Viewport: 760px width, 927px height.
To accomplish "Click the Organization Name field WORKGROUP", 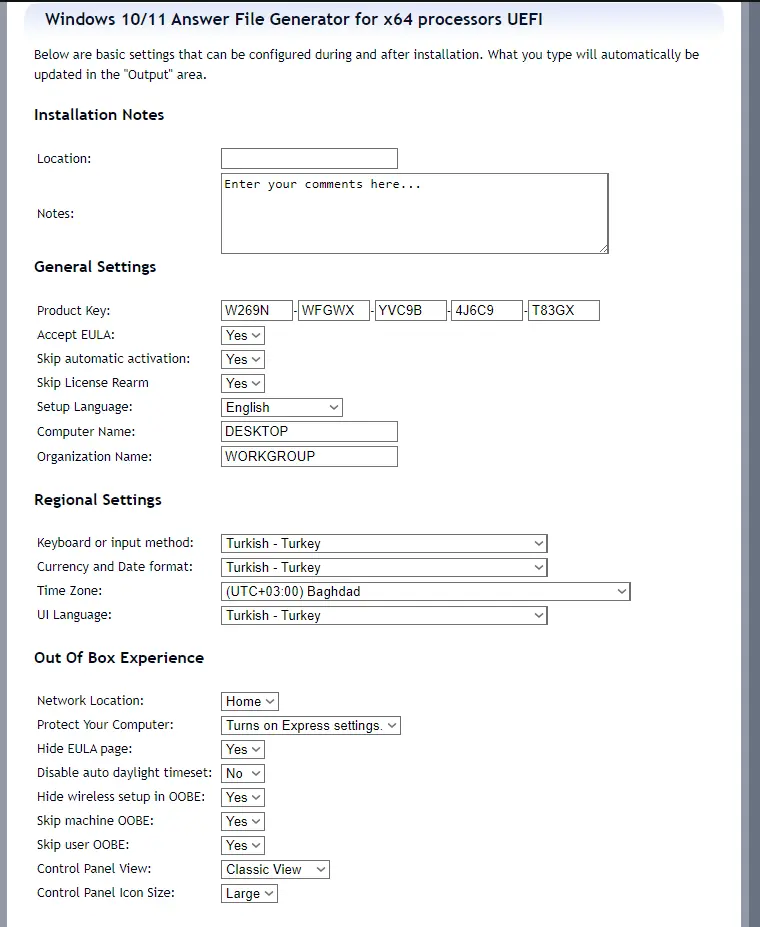I will point(309,456).
